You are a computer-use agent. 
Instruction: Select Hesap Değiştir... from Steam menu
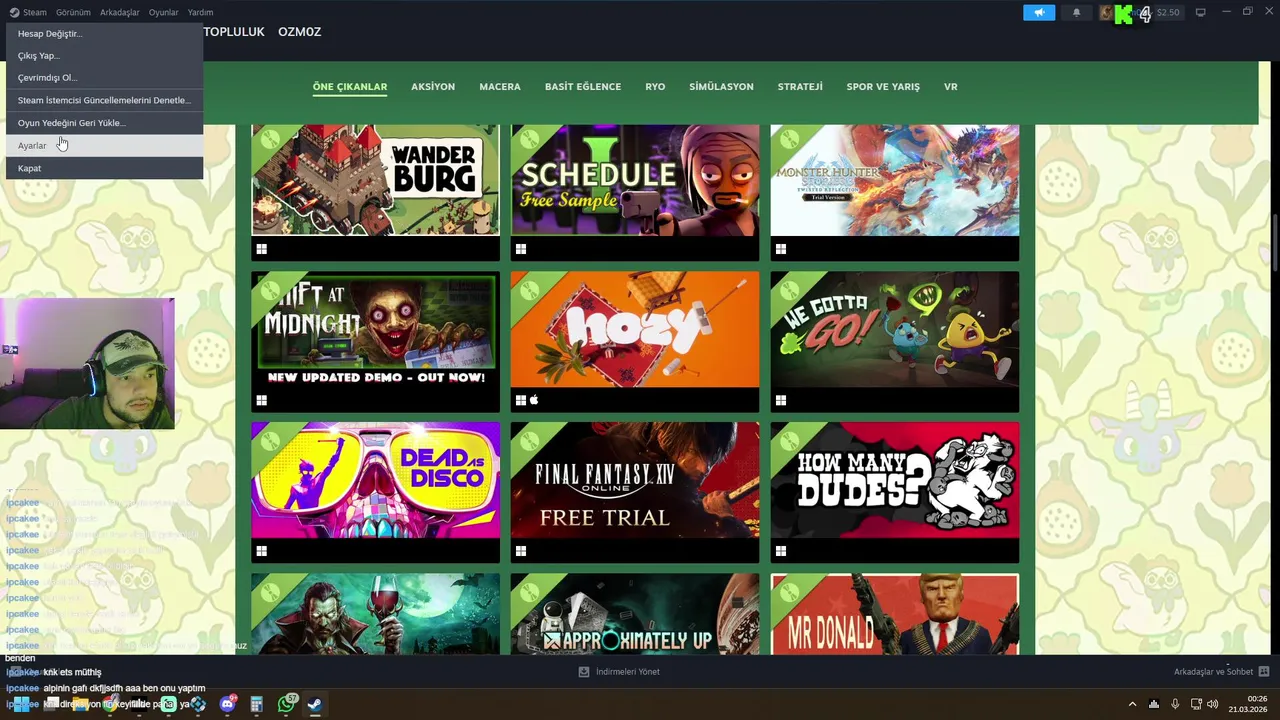[104, 33]
